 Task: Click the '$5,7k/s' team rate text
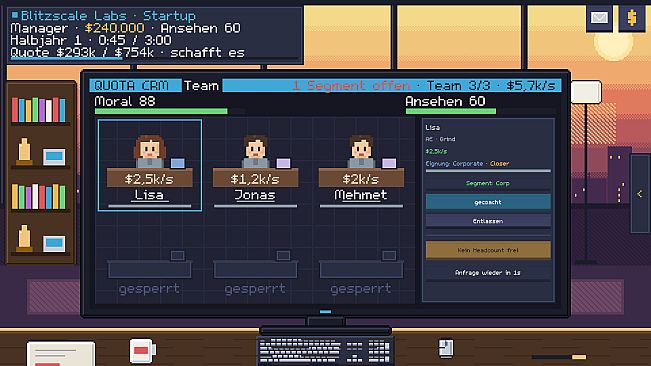tap(531, 85)
